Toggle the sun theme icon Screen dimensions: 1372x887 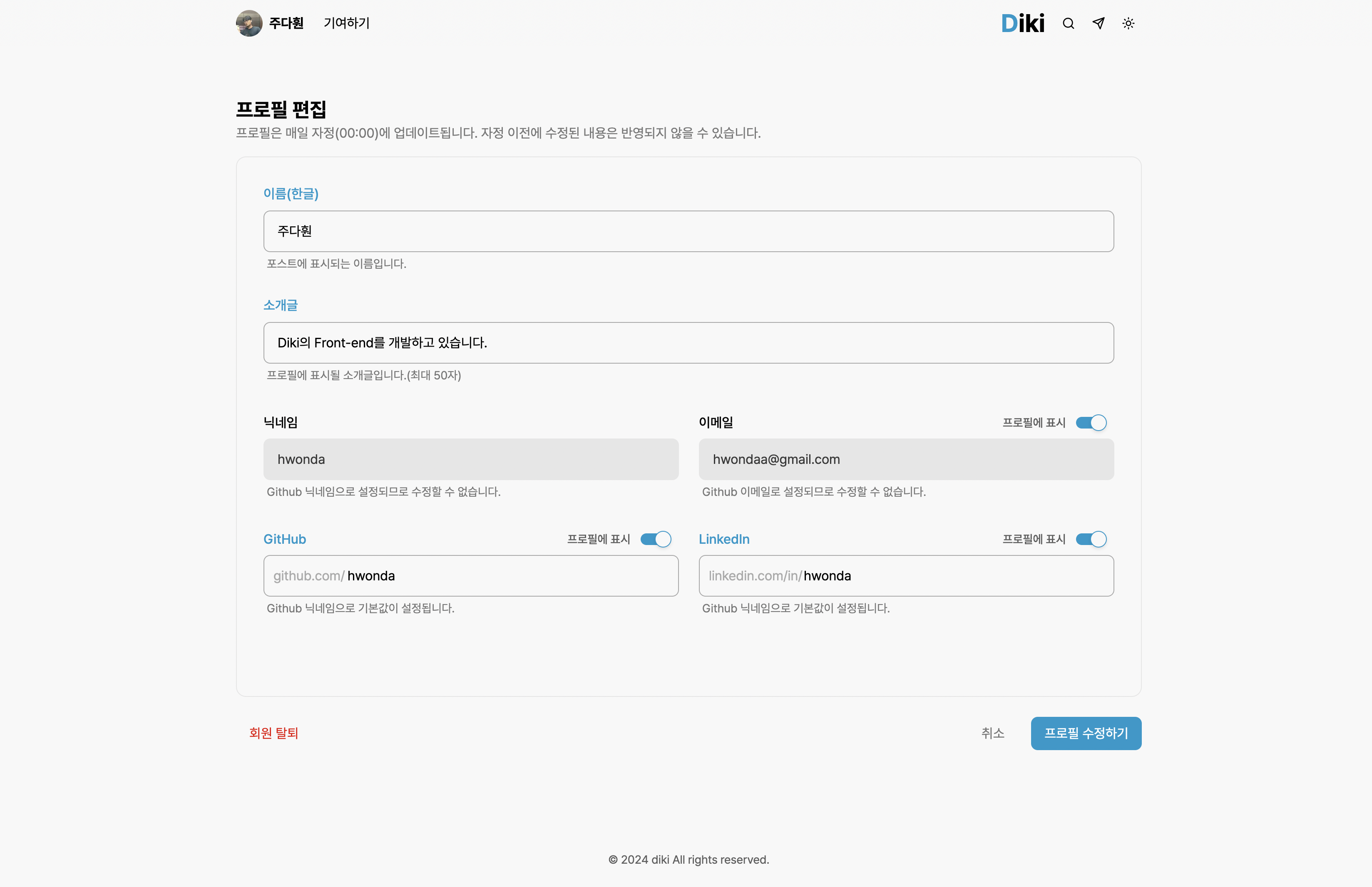1128,24
